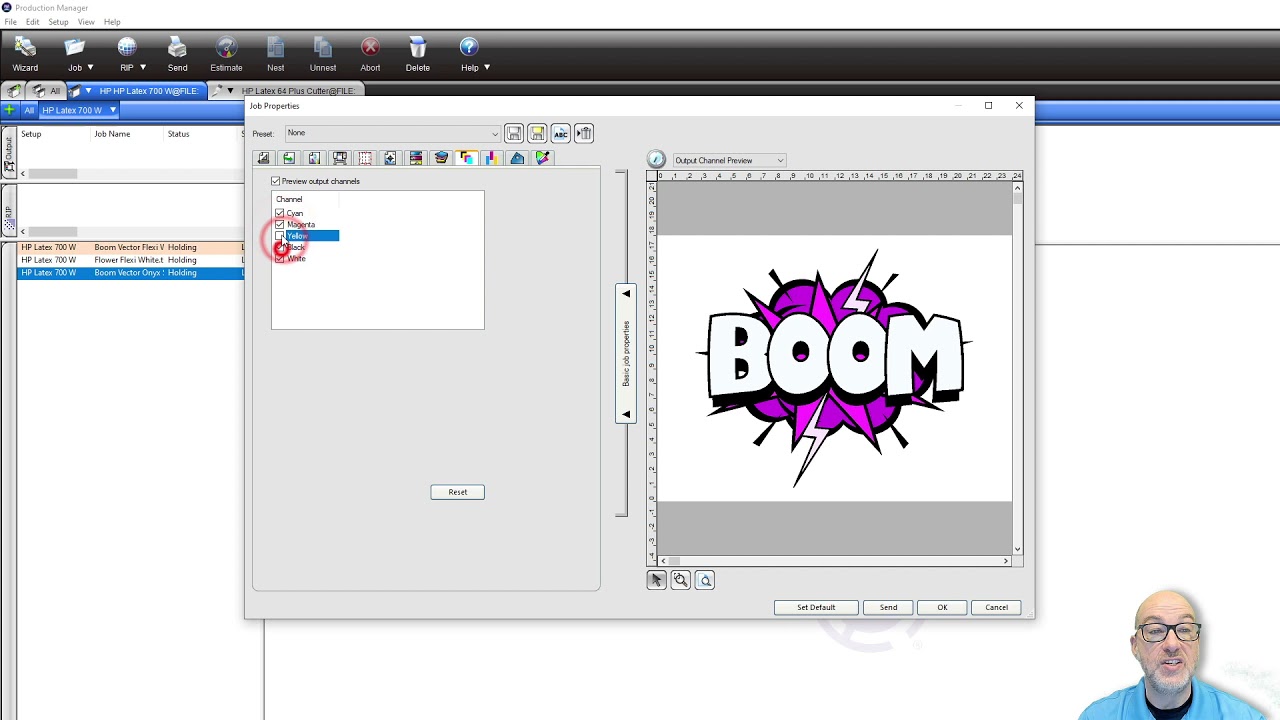Screen dimensions: 1280x720
Task: Click the Unnest toolbar icon
Action: pyautogui.click(x=322, y=54)
